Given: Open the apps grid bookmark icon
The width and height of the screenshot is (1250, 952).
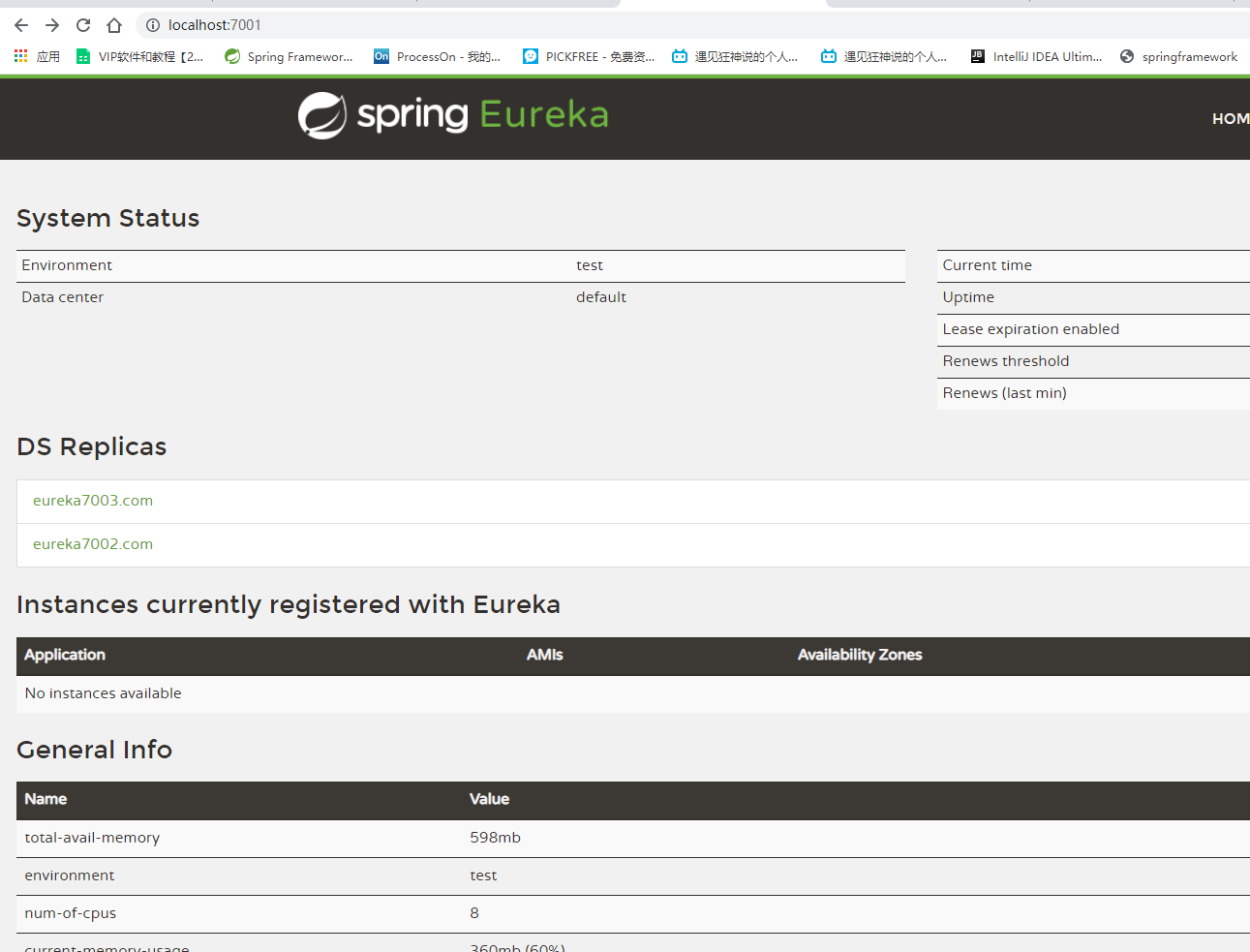Looking at the screenshot, I should coord(20,56).
